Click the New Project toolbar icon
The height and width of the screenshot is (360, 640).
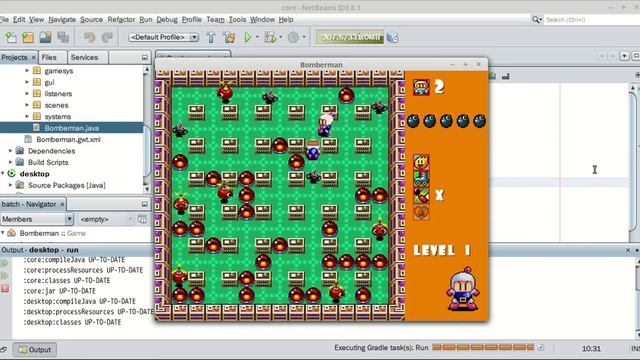tap(28, 38)
